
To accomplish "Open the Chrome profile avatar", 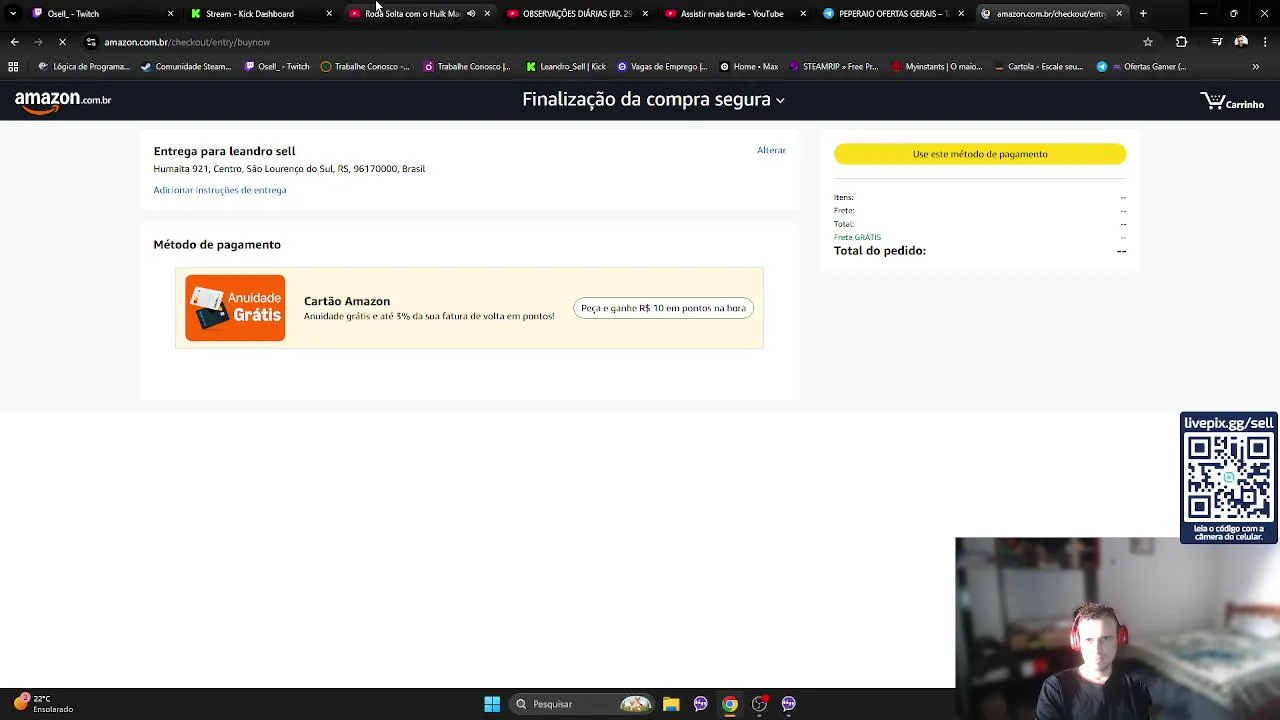I will (x=1241, y=42).
